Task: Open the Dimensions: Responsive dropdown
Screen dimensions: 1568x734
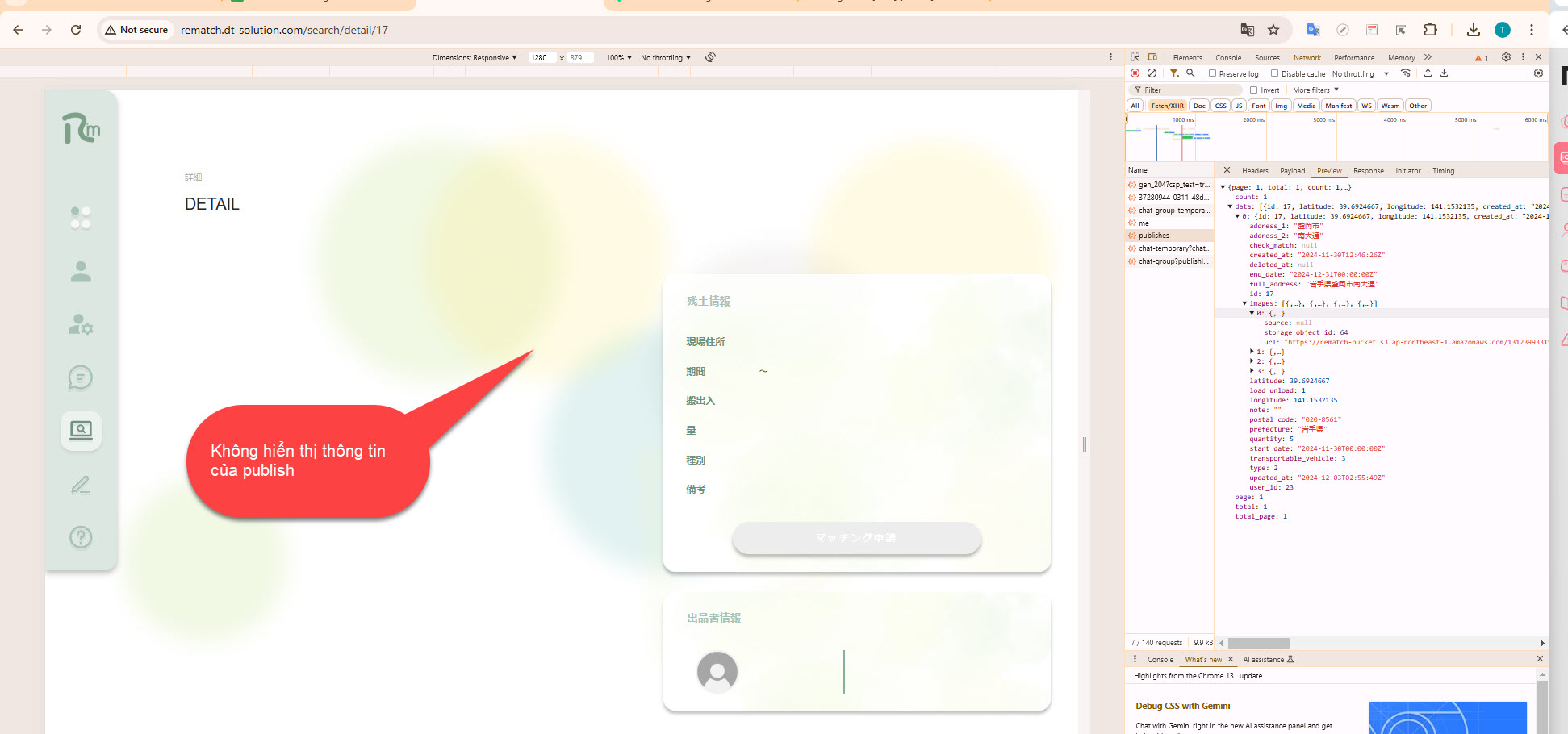Action: coord(475,58)
